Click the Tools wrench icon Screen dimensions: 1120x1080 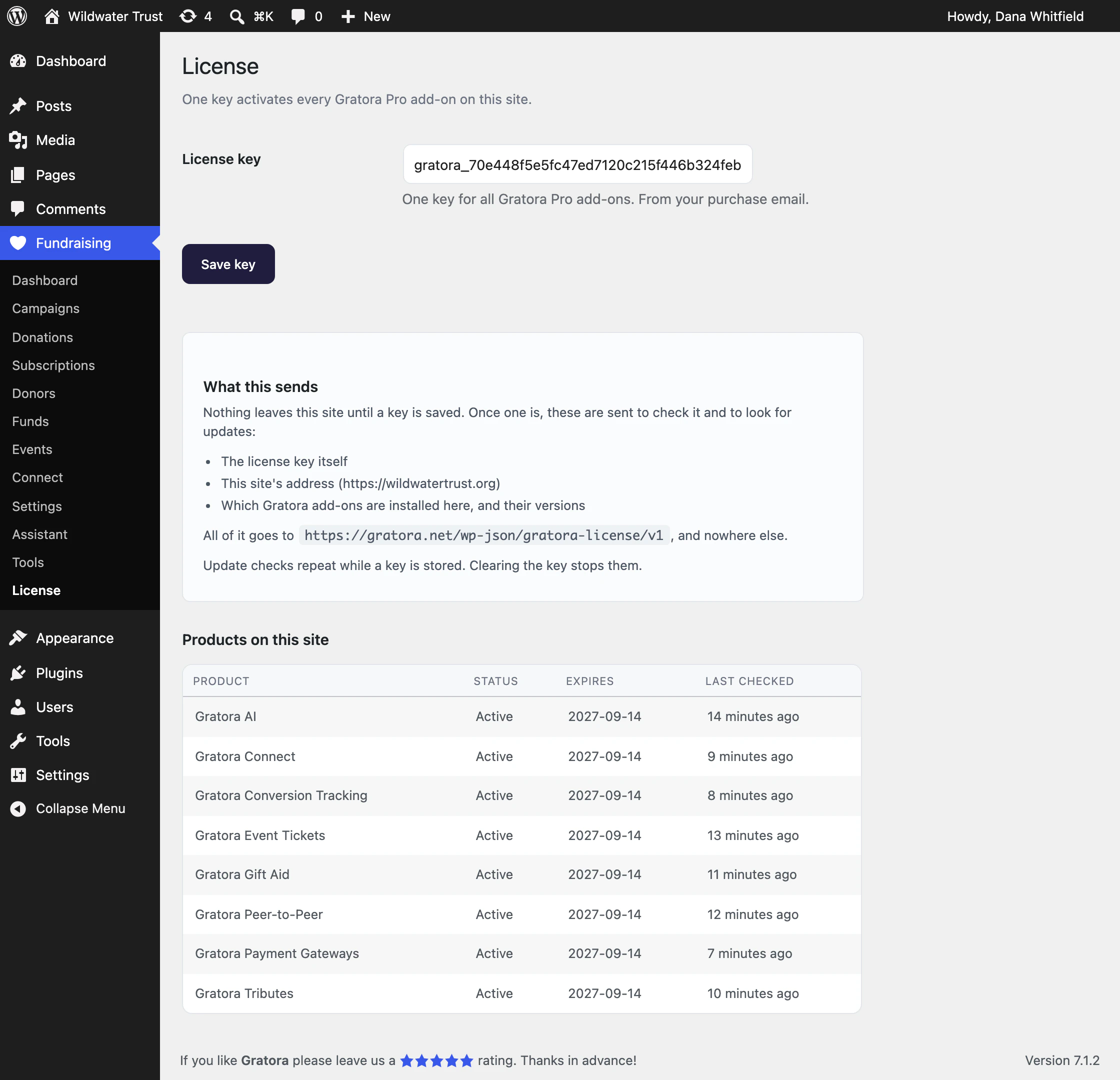coord(18,740)
